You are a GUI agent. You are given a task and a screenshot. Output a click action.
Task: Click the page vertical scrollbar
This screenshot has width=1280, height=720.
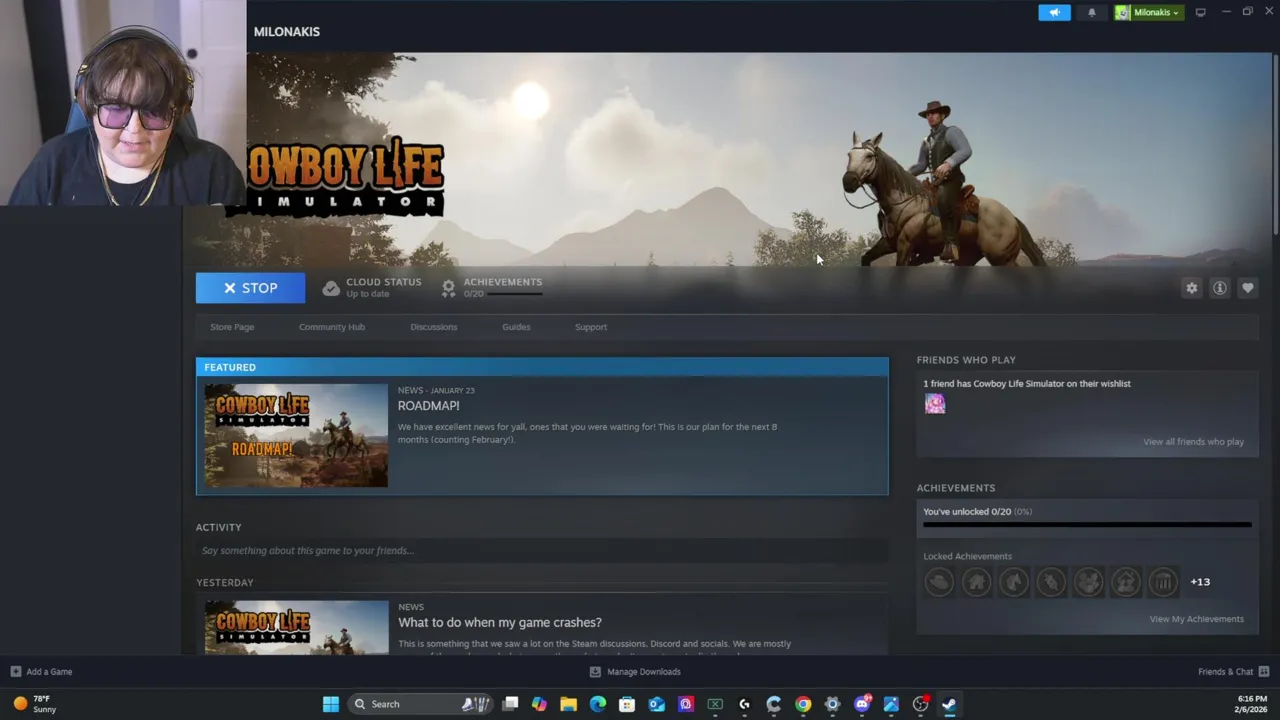(x=1275, y=145)
